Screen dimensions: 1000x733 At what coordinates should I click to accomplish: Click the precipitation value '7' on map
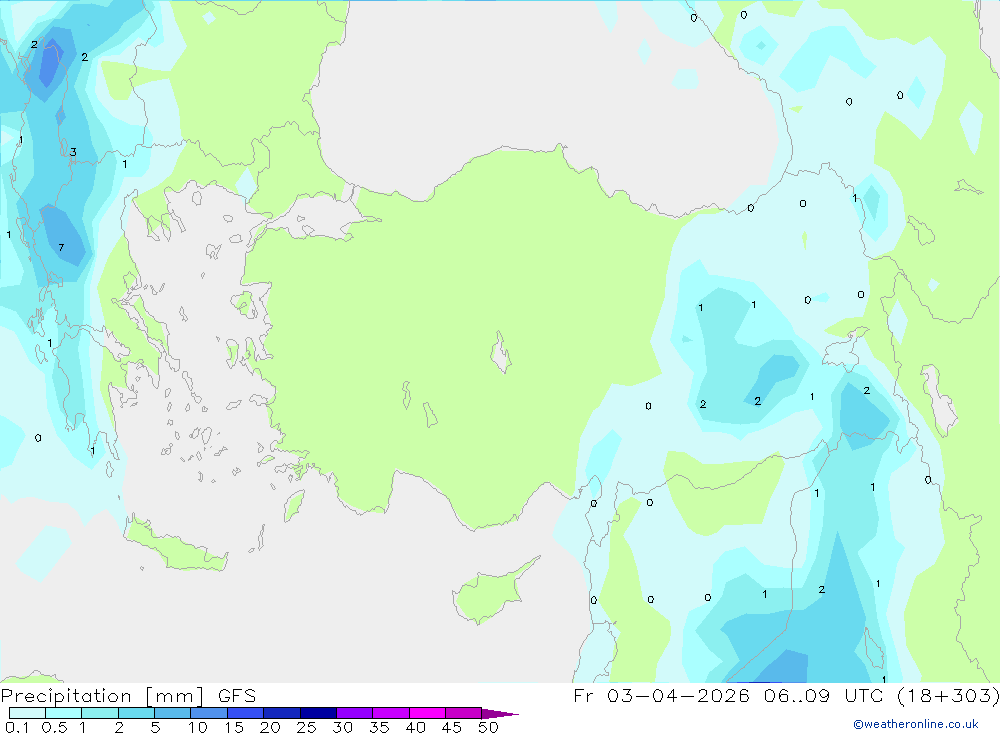pos(61,248)
